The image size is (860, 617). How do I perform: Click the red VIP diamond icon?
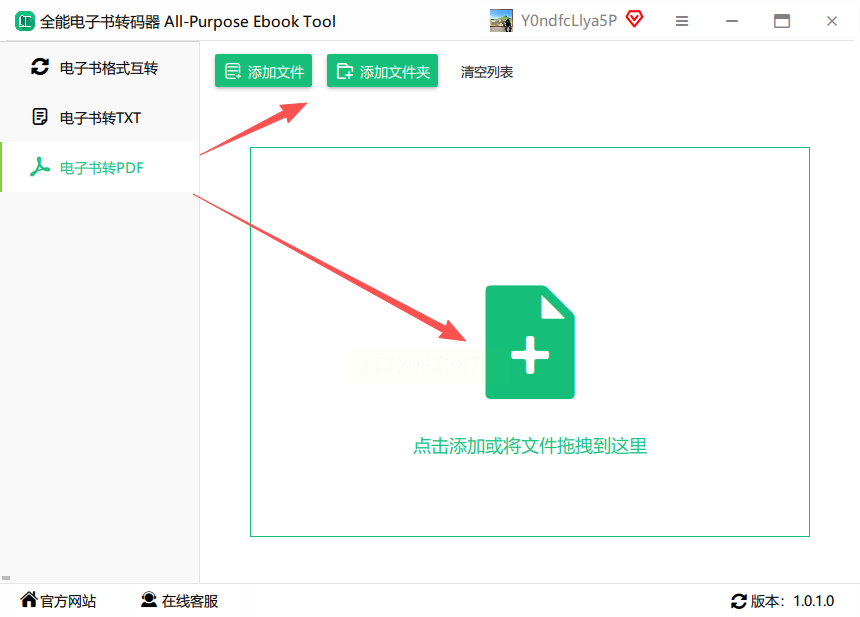(x=634, y=19)
